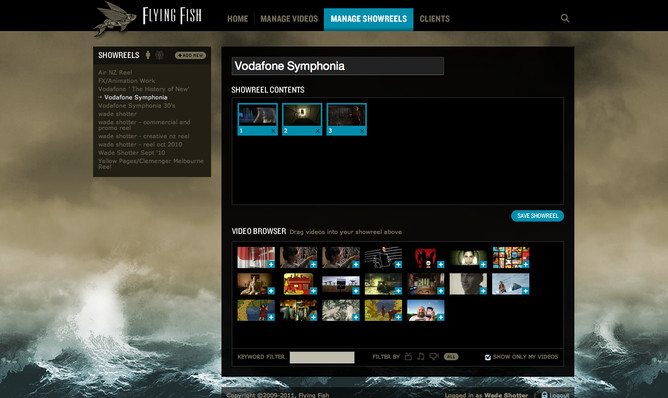Uncheck Show Only My Videos
The height and width of the screenshot is (398, 668).
point(488,357)
